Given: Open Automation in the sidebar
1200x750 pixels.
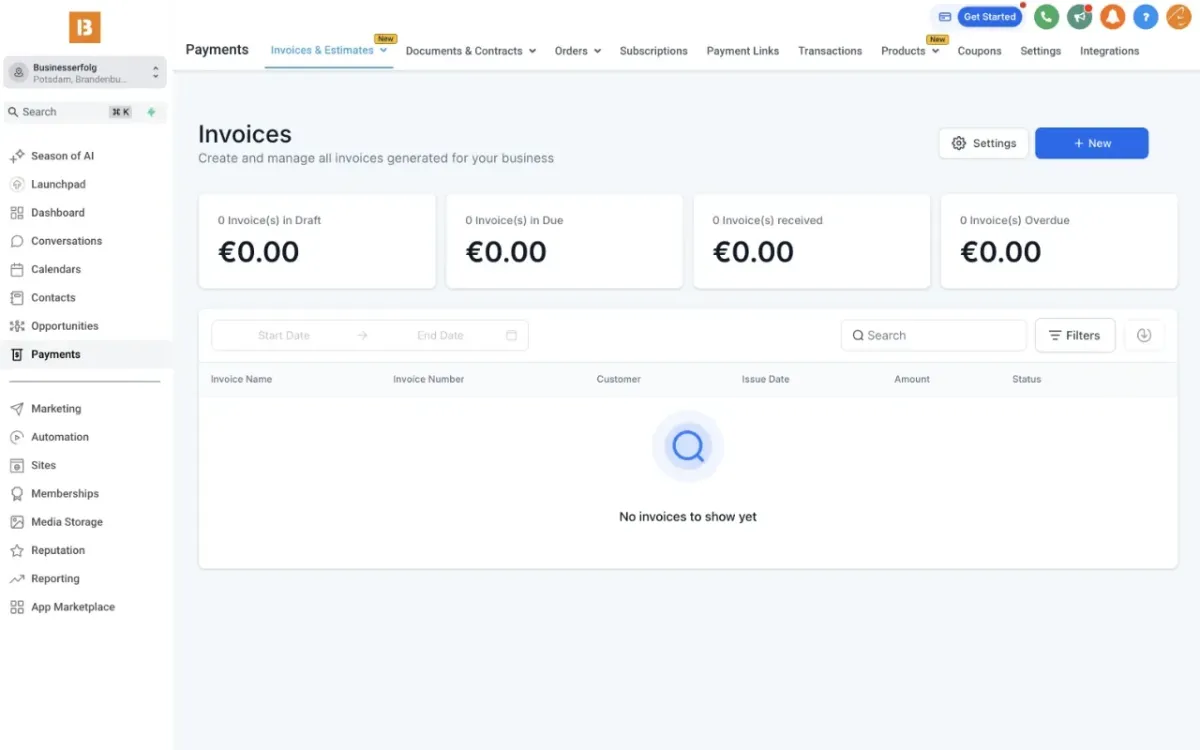Looking at the screenshot, I should pyautogui.click(x=60, y=437).
